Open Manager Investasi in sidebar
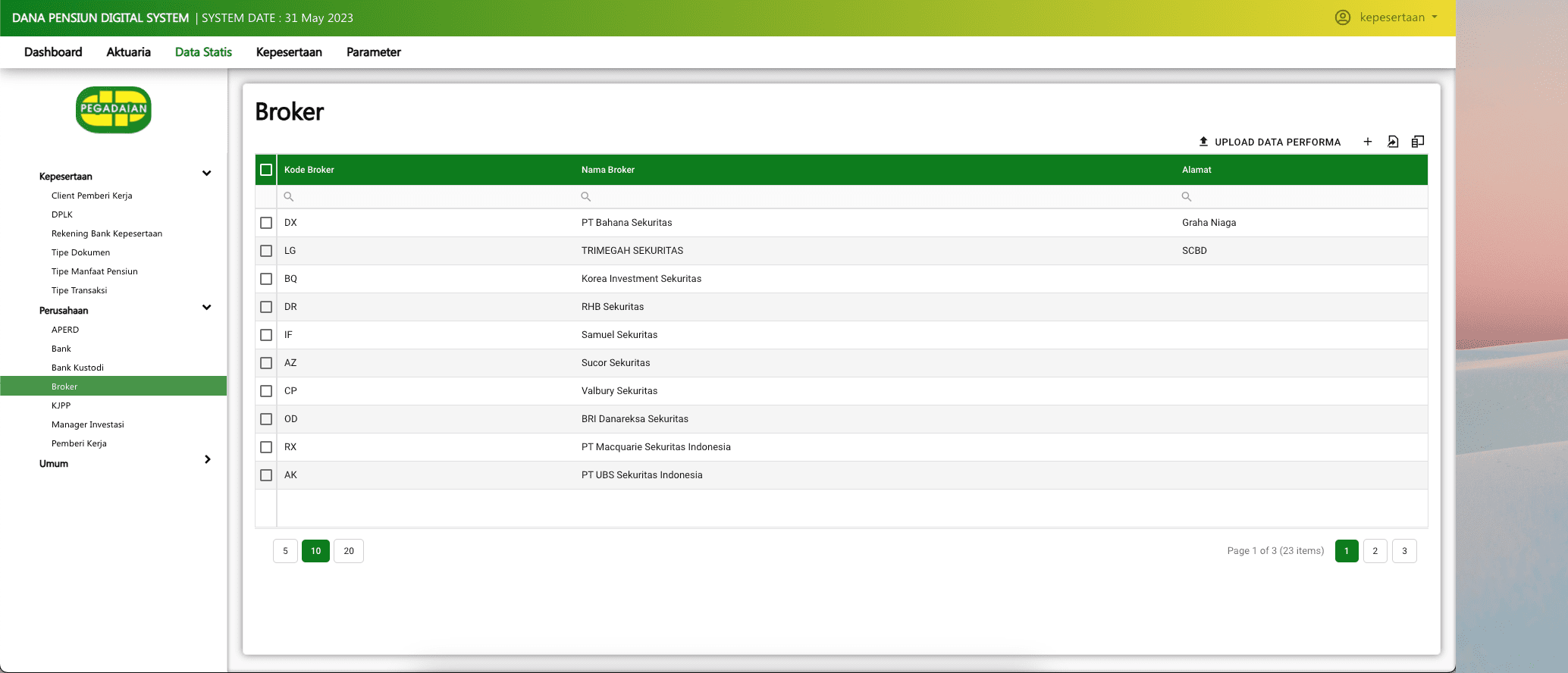Image resolution: width=1568 pixels, height=673 pixels. coord(88,424)
